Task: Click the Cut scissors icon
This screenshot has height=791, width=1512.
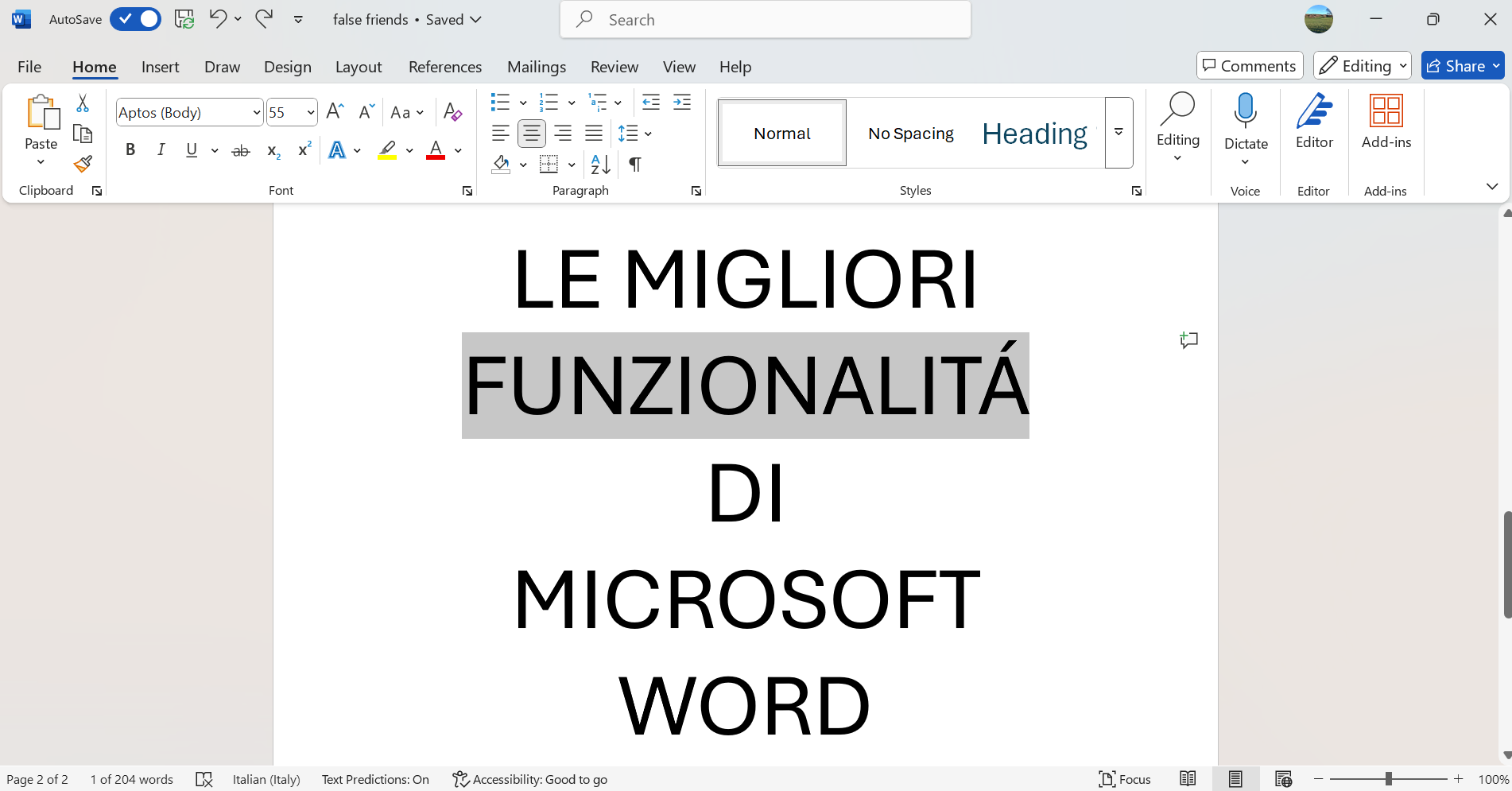Action: (83, 103)
